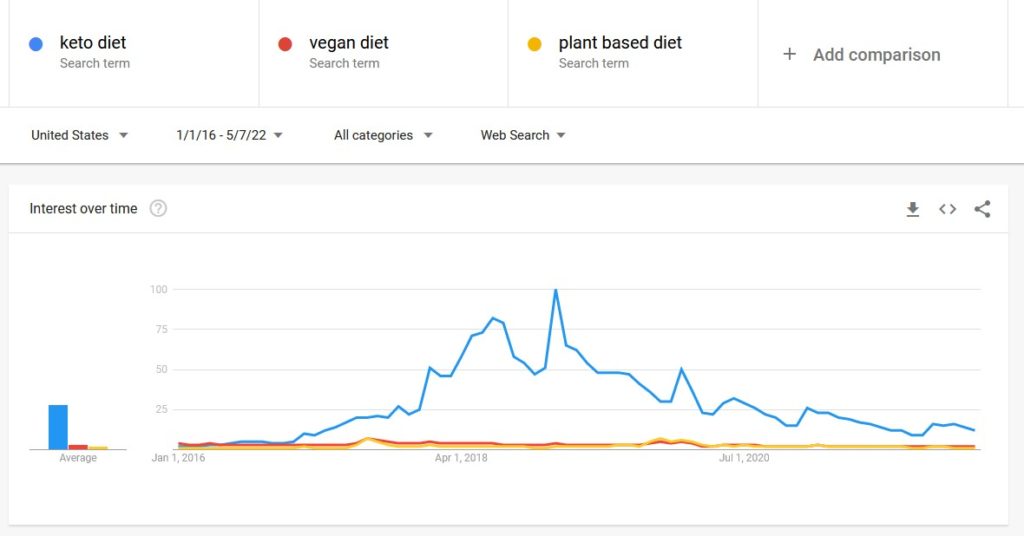Open the embed code icon
This screenshot has width=1024, height=536.
948,209
